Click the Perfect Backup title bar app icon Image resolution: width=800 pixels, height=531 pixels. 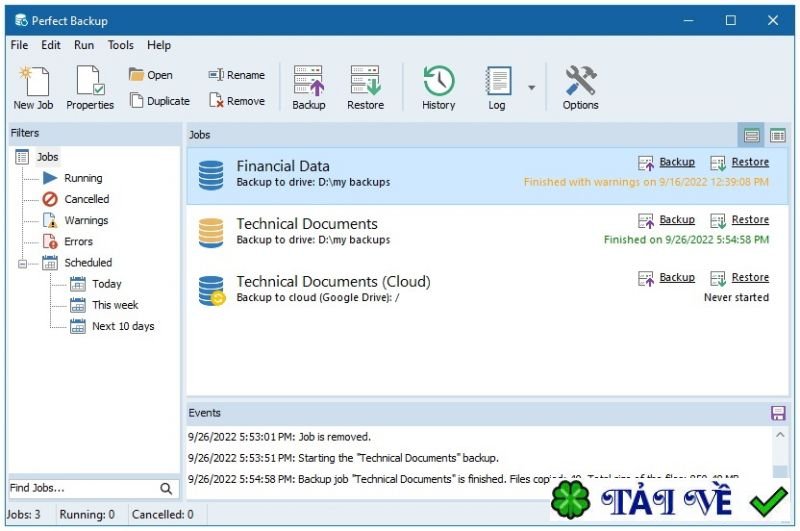(x=21, y=20)
